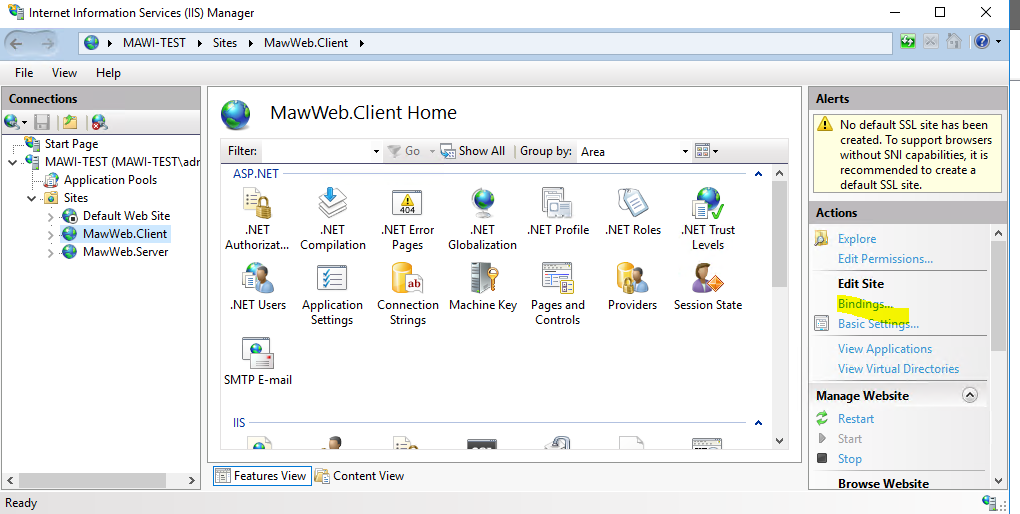Viewport: 1020px width, 514px height.
Task: Select Application Pools tree item
Action: [110, 180]
